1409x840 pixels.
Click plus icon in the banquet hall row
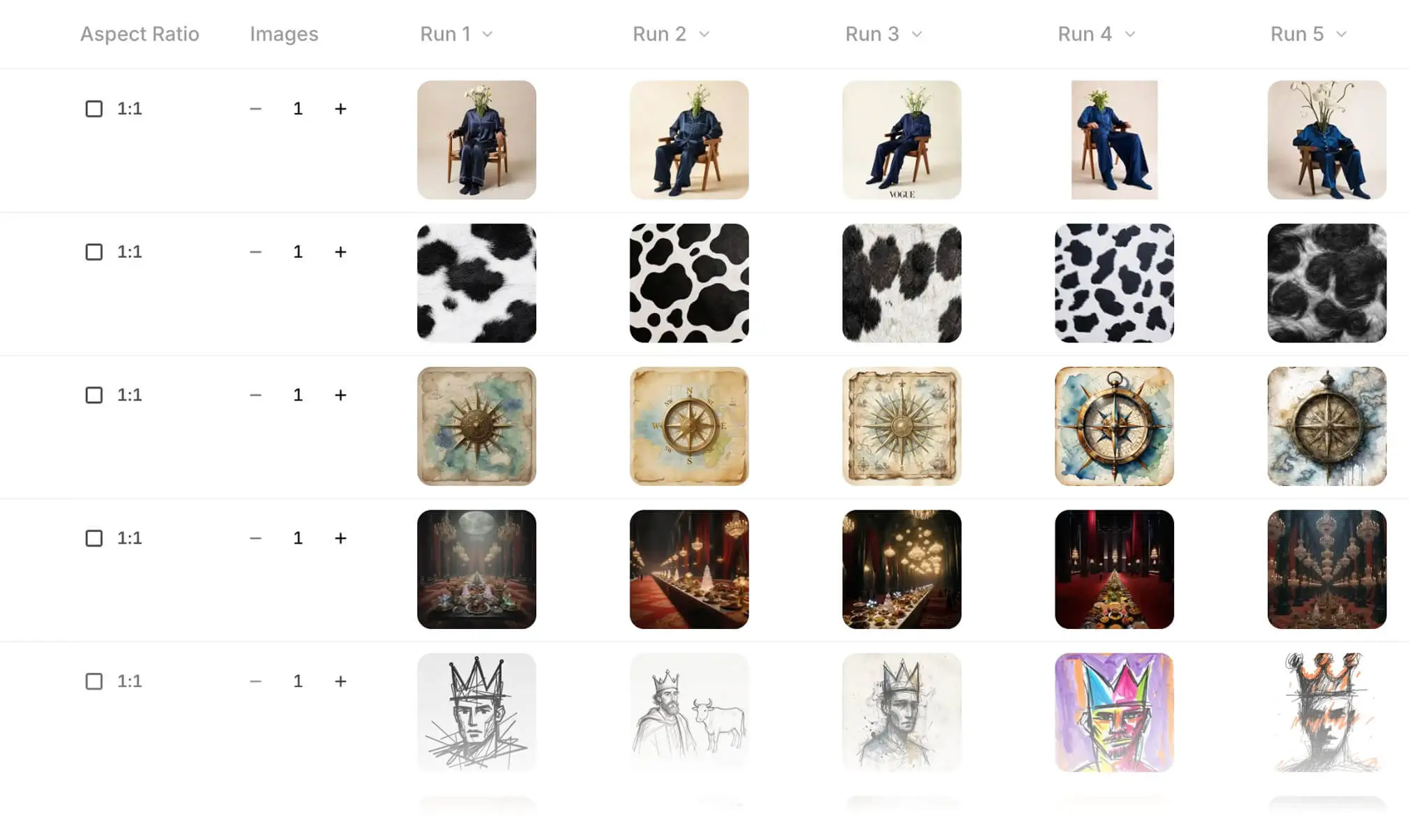pos(340,538)
